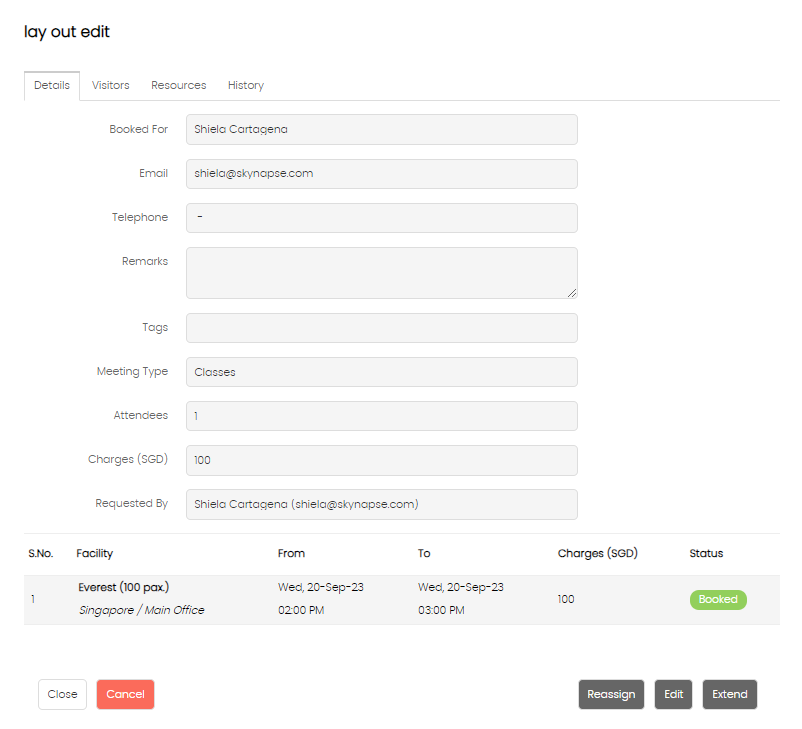Switch to the Visitors tab
The height and width of the screenshot is (729, 802).
(x=110, y=85)
